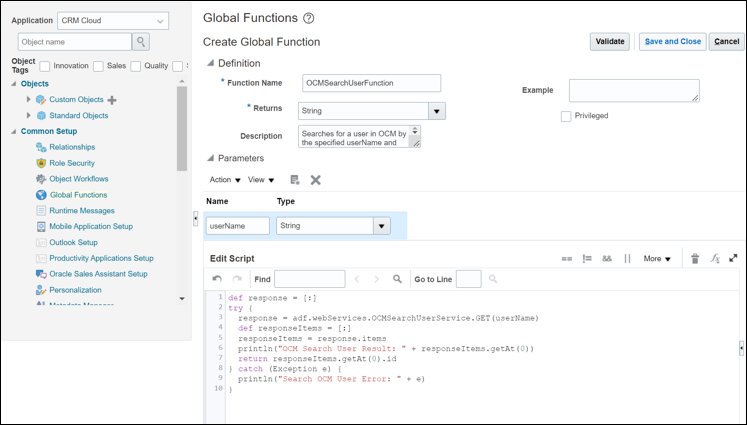Click the Runtime Messages icon

[x=41, y=211]
